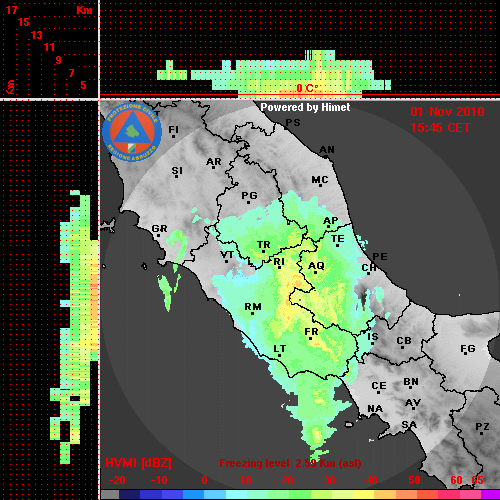Click the GR city label

coord(159,229)
